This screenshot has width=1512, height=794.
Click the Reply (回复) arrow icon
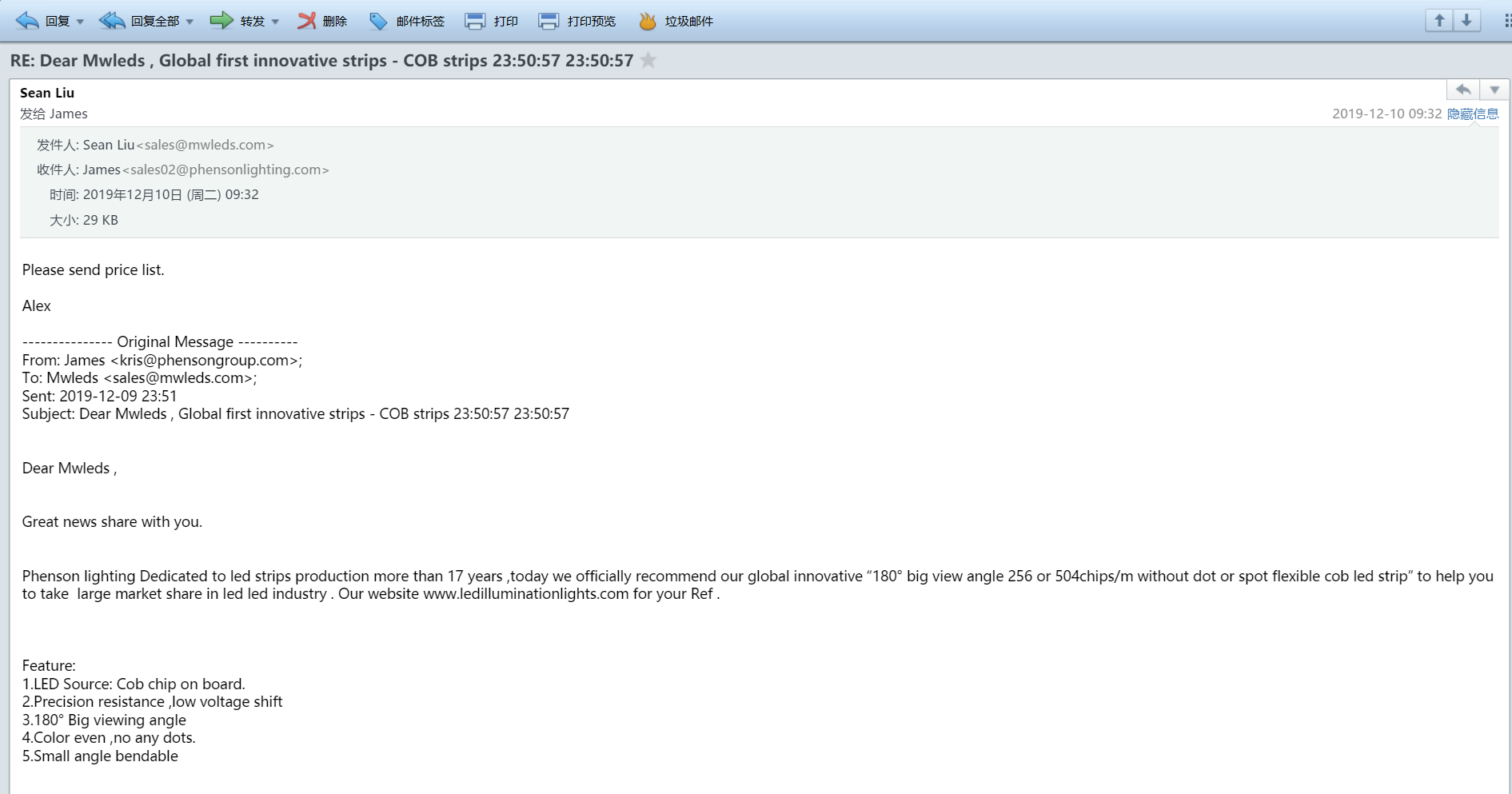[x=27, y=21]
